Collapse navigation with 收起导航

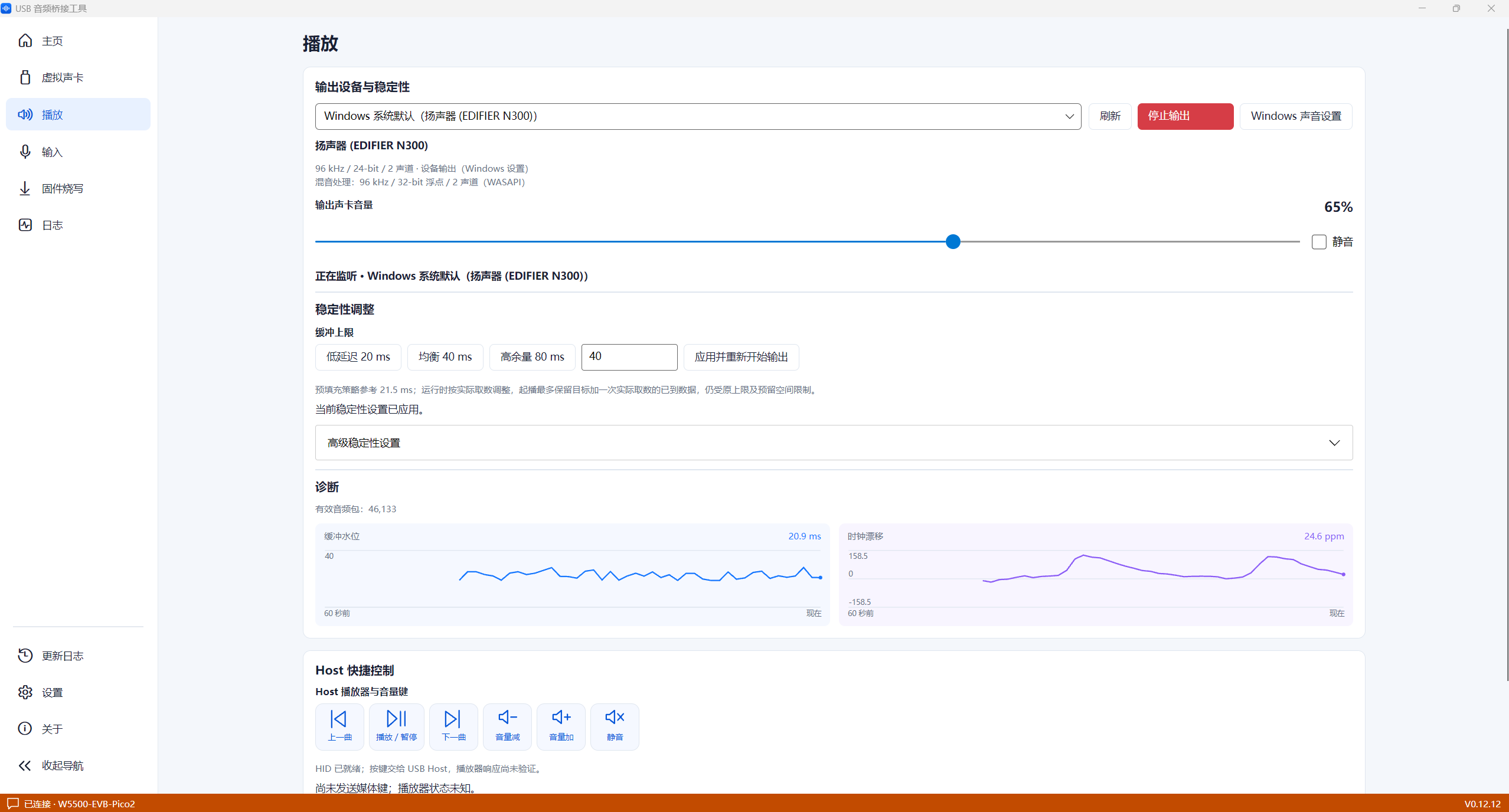[x=78, y=765]
